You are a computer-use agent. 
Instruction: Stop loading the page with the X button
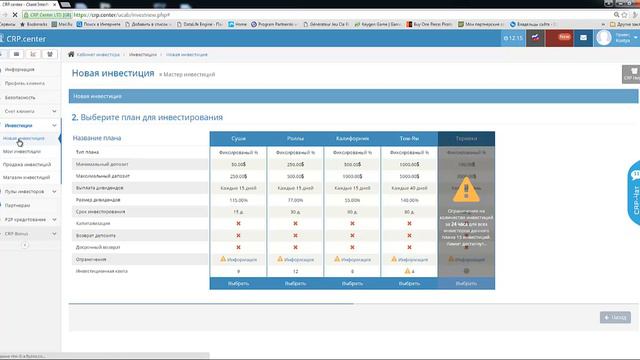15,15
